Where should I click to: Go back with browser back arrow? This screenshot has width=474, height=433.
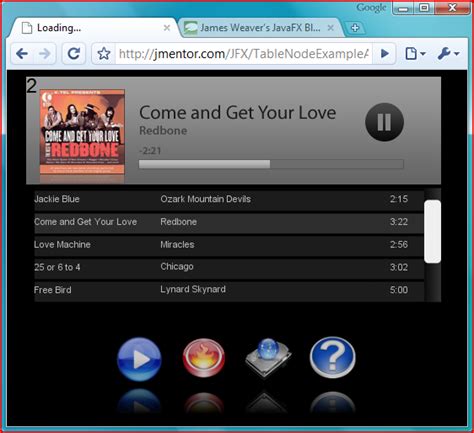click(x=22, y=53)
